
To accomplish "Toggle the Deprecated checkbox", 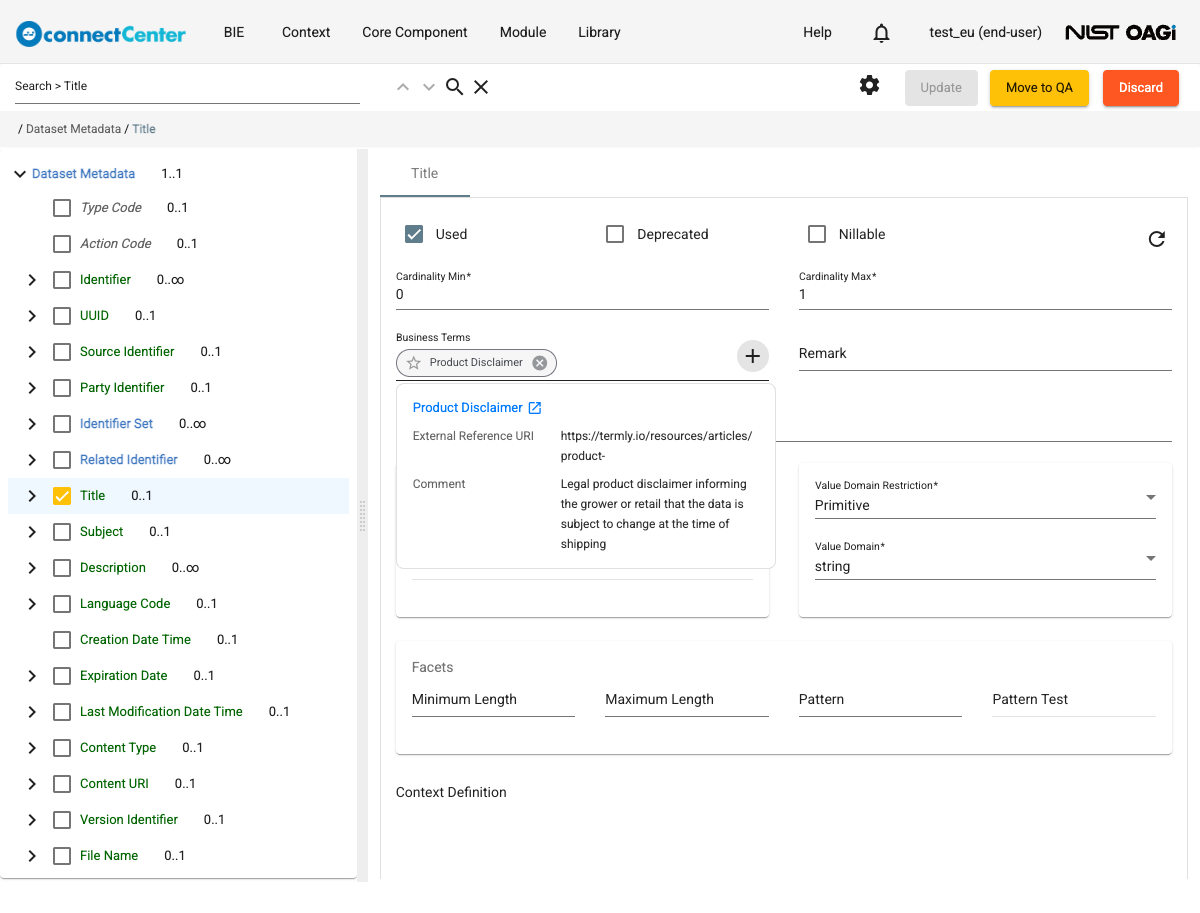I will 616,234.
